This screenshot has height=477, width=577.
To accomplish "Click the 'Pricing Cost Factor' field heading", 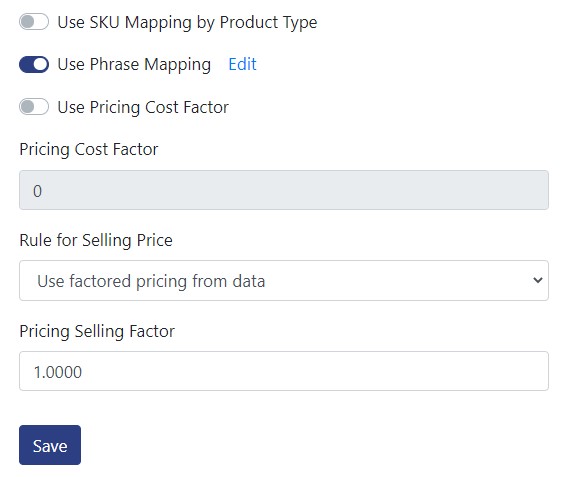I will point(89,149).
